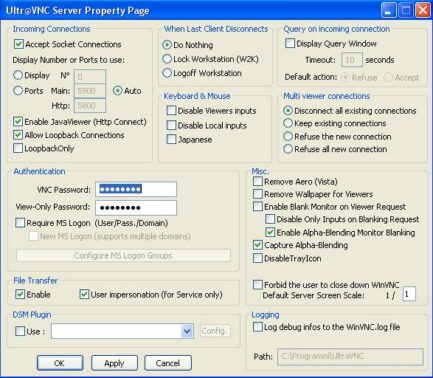Screen dimensions: 433x378
Task: Open the DSM Plugin dropdown arrow
Action: [x=187, y=331]
